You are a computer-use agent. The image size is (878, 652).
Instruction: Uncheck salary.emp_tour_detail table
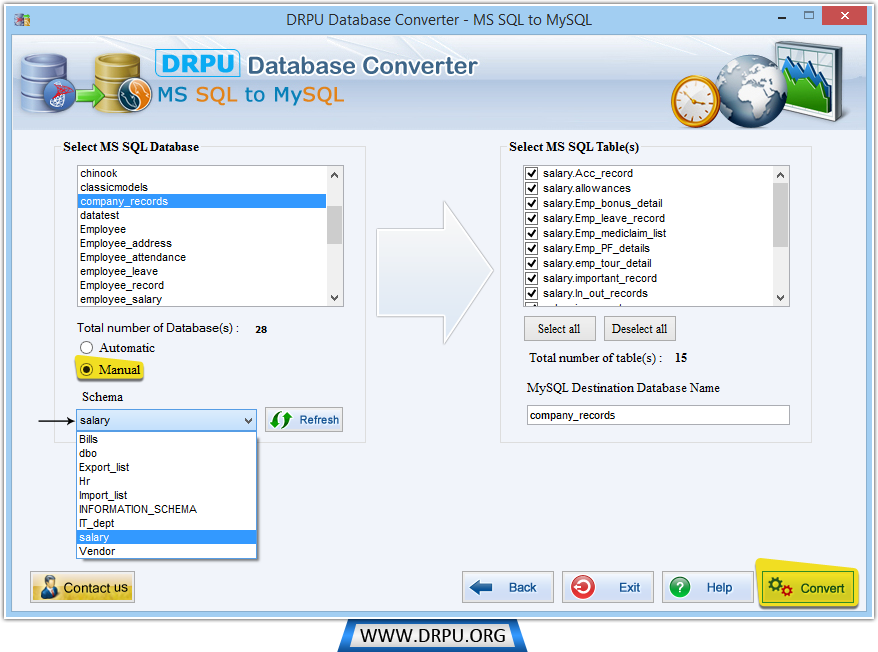click(x=531, y=263)
